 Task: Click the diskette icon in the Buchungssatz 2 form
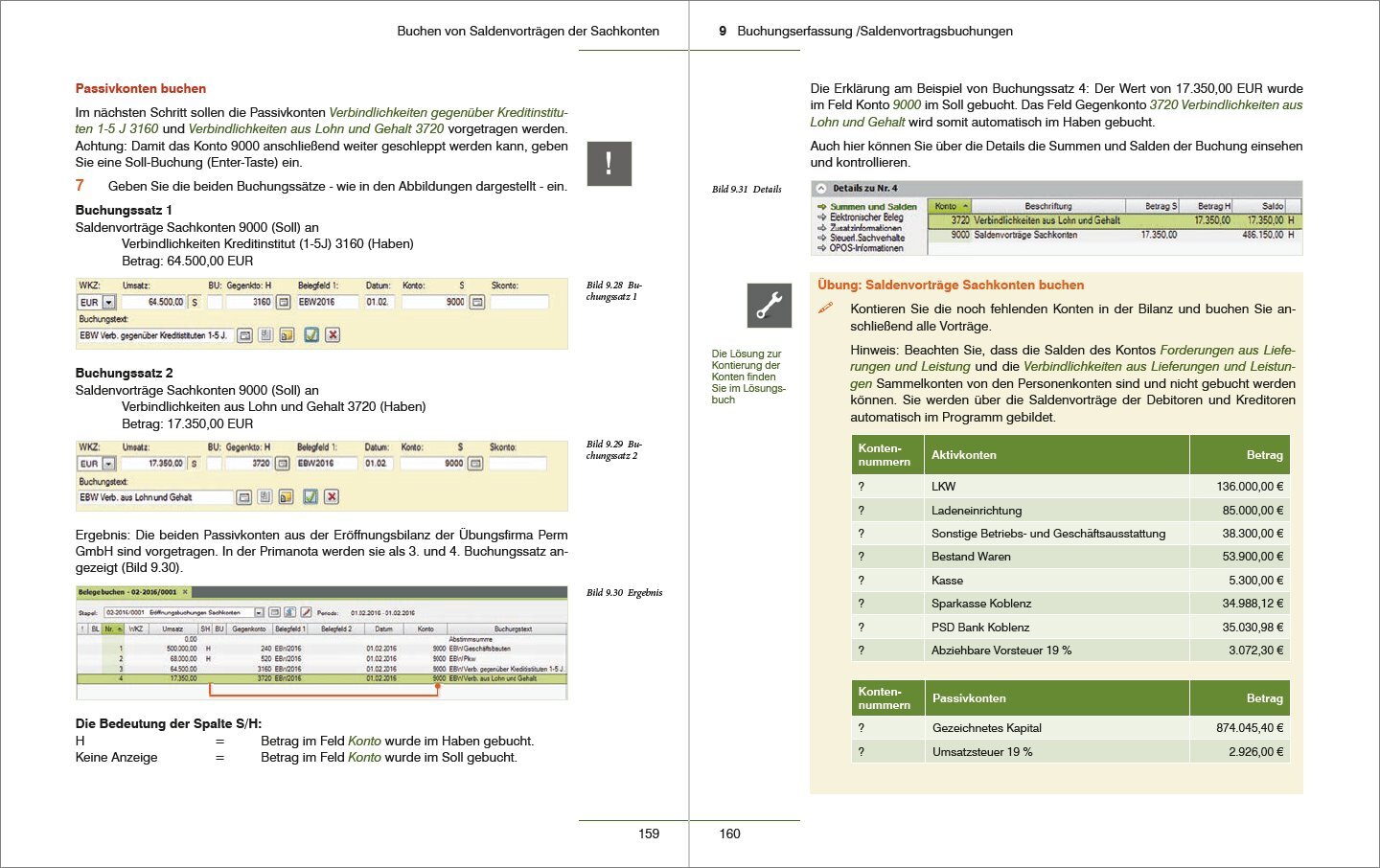coord(264,497)
